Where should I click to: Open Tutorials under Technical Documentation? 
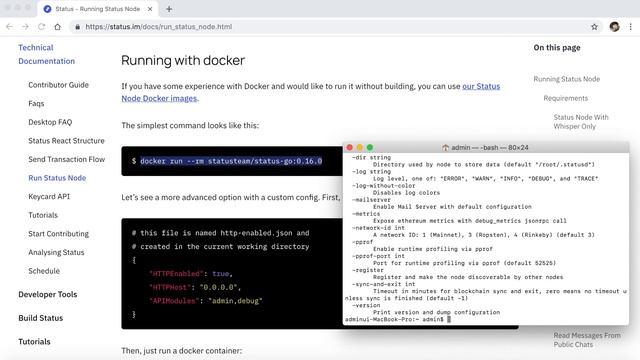pyautogui.click(x=43, y=215)
